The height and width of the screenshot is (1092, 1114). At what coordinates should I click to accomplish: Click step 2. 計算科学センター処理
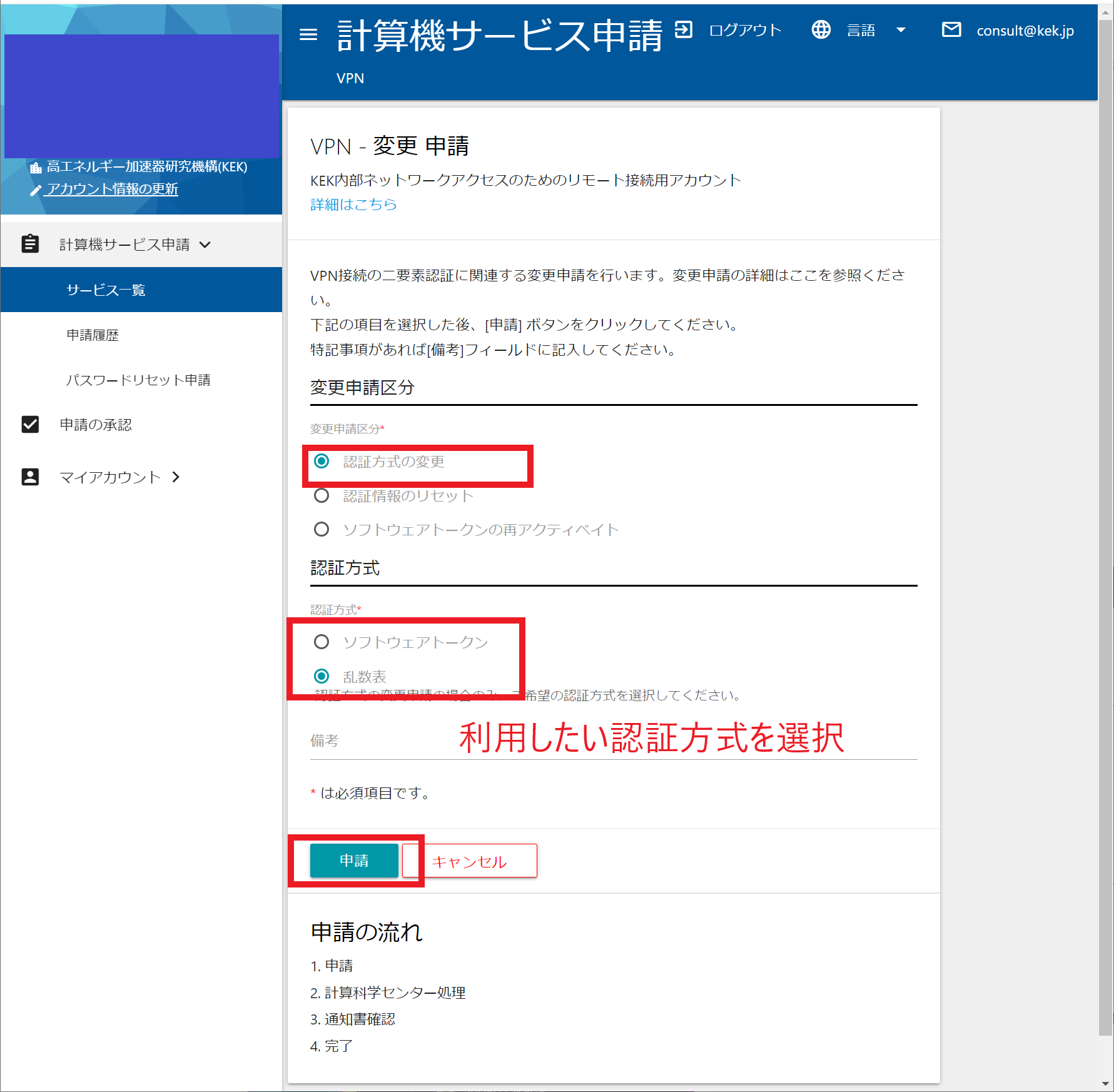pos(388,993)
